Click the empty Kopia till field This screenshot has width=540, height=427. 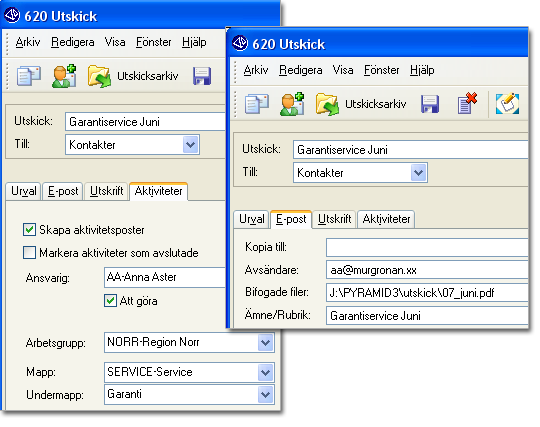pyautogui.click(x=427, y=247)
